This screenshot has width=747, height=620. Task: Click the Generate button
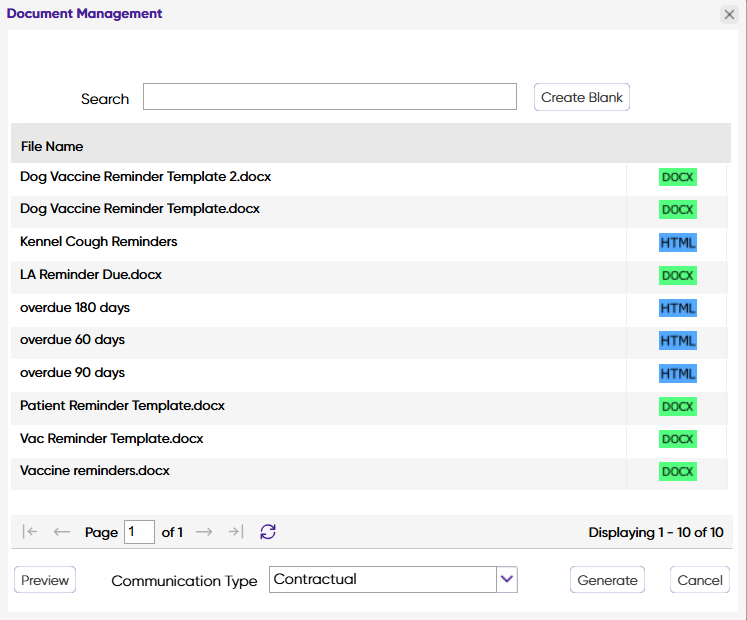coord(607,580)
